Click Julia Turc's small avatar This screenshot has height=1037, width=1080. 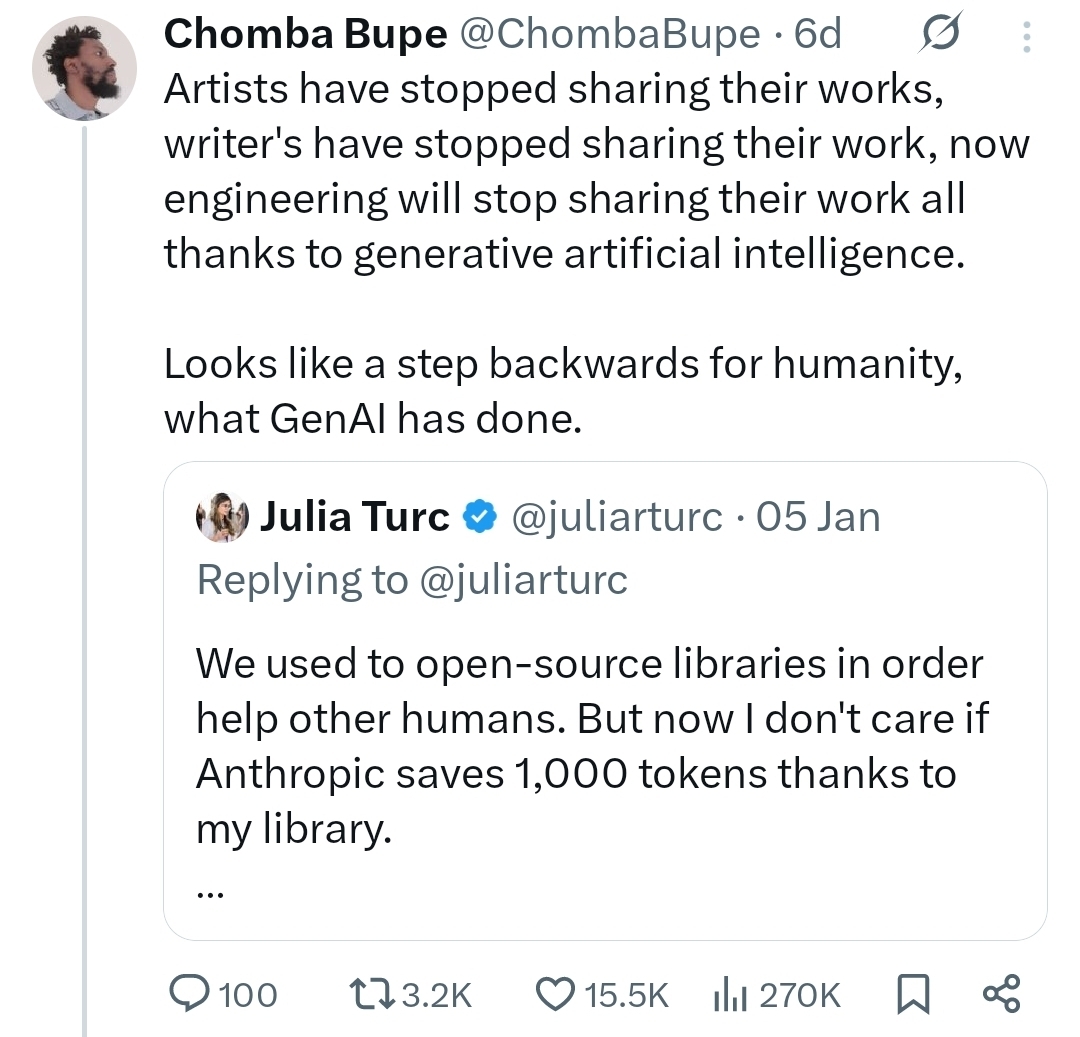coord(222,518)
